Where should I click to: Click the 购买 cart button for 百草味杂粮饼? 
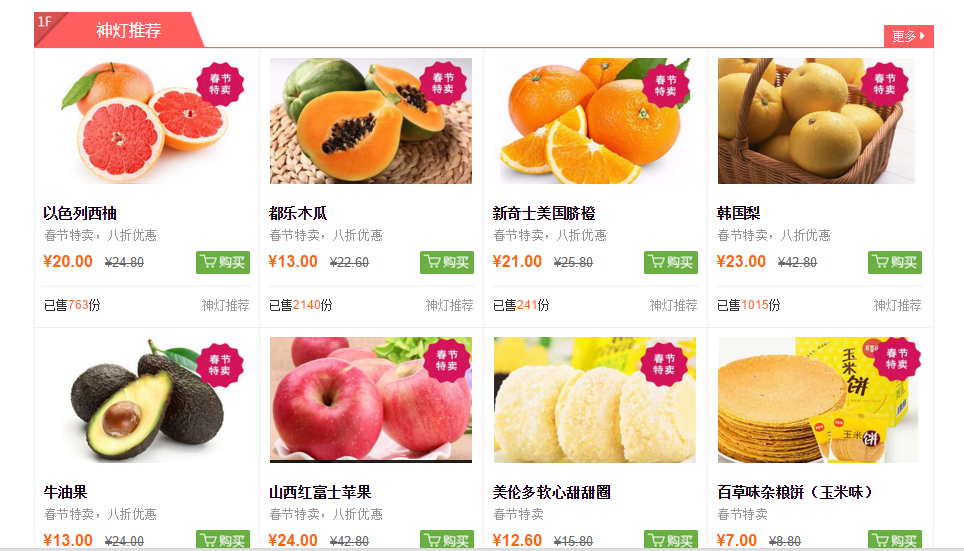[895, 539]
